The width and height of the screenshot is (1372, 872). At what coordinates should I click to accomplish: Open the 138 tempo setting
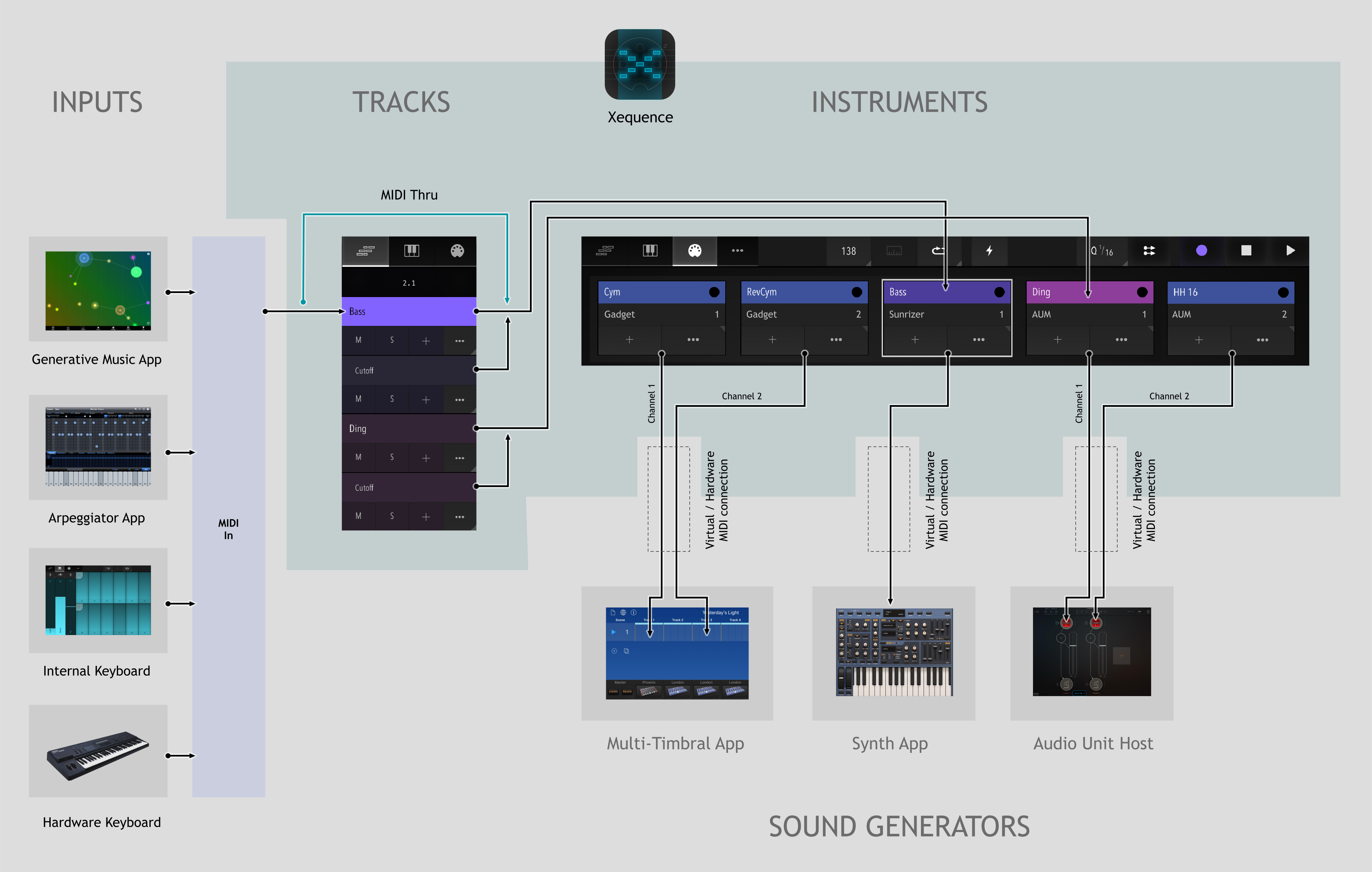coord(848,251)
